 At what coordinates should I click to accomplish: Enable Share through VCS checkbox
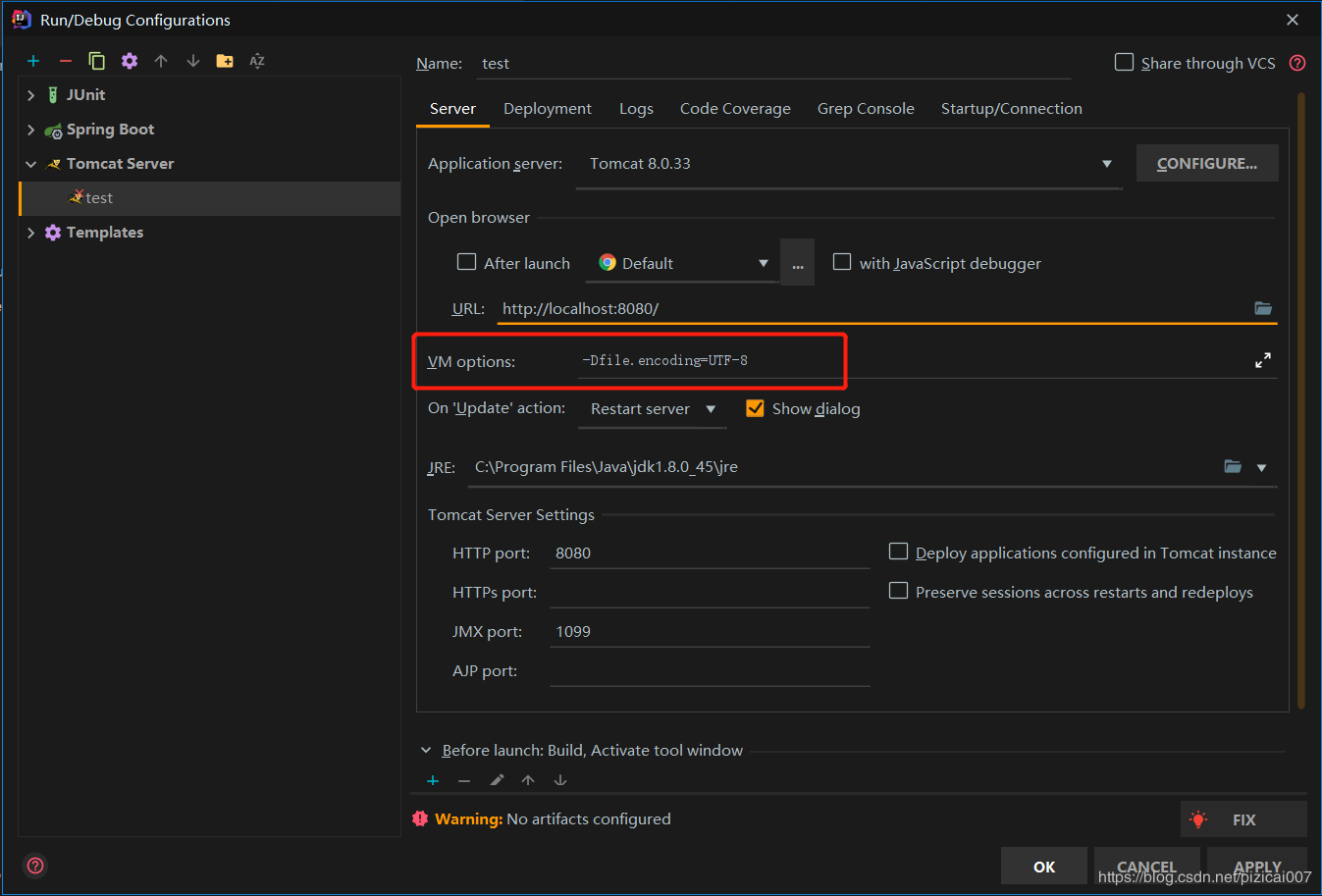(1125, 62)
